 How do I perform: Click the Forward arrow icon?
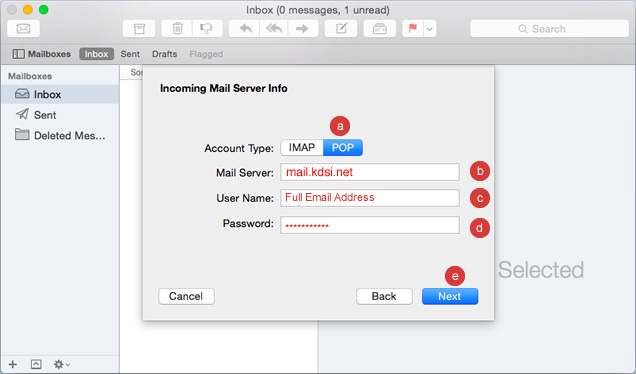[303, 29]
